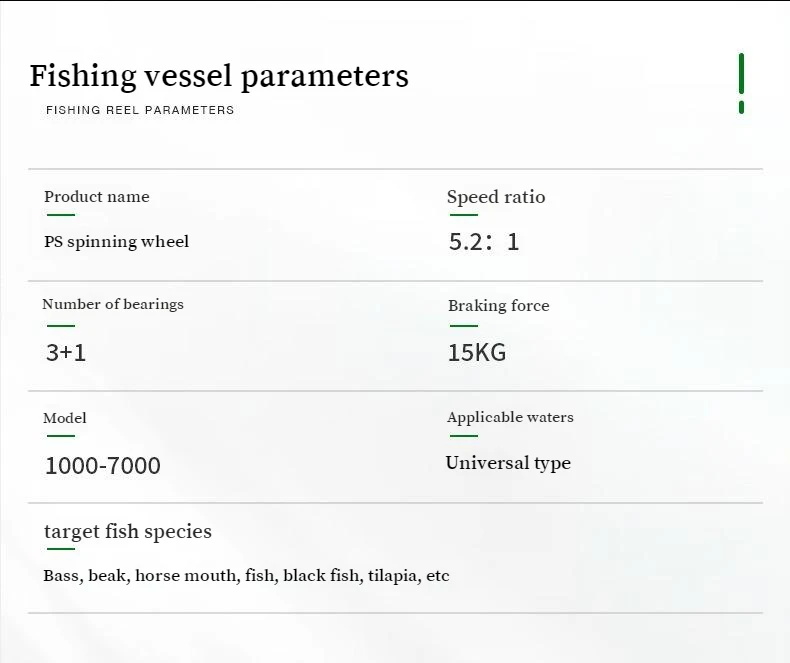Click the fish species list text
The width and height of the screenshot is (790, 663).
point(246,576)
